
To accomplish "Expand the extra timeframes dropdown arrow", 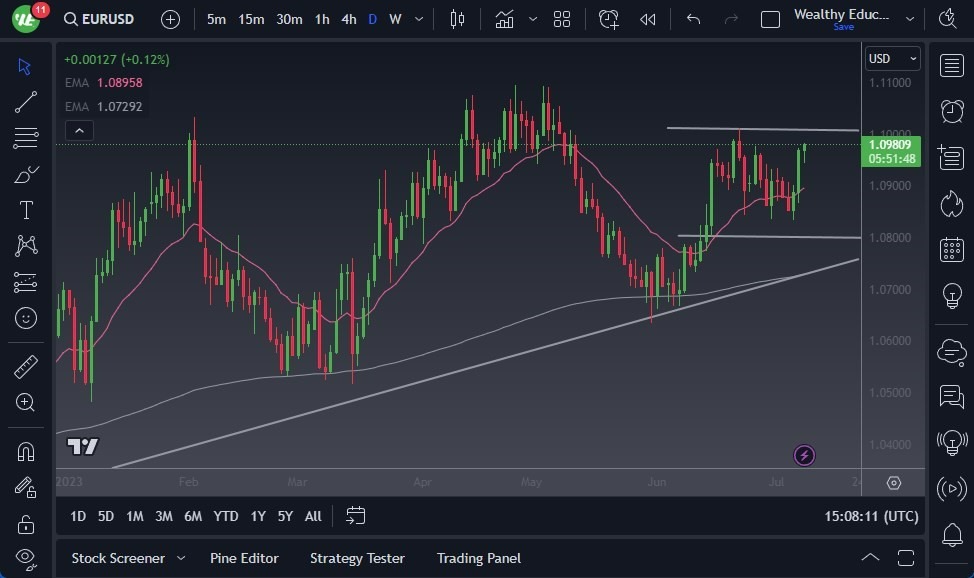I will 418,19.
